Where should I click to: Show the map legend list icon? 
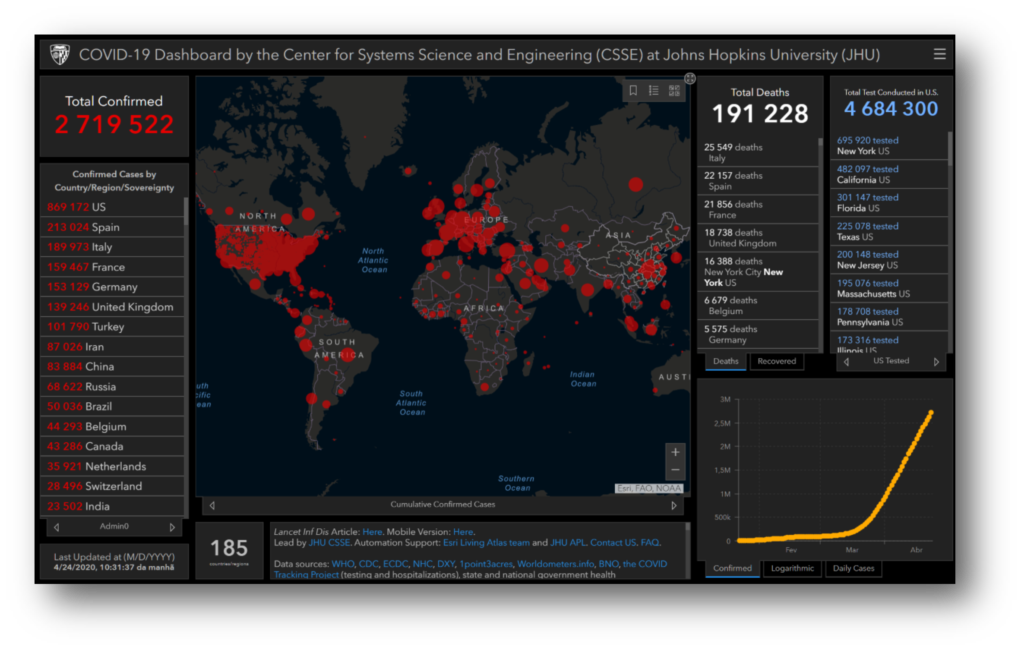654,91
